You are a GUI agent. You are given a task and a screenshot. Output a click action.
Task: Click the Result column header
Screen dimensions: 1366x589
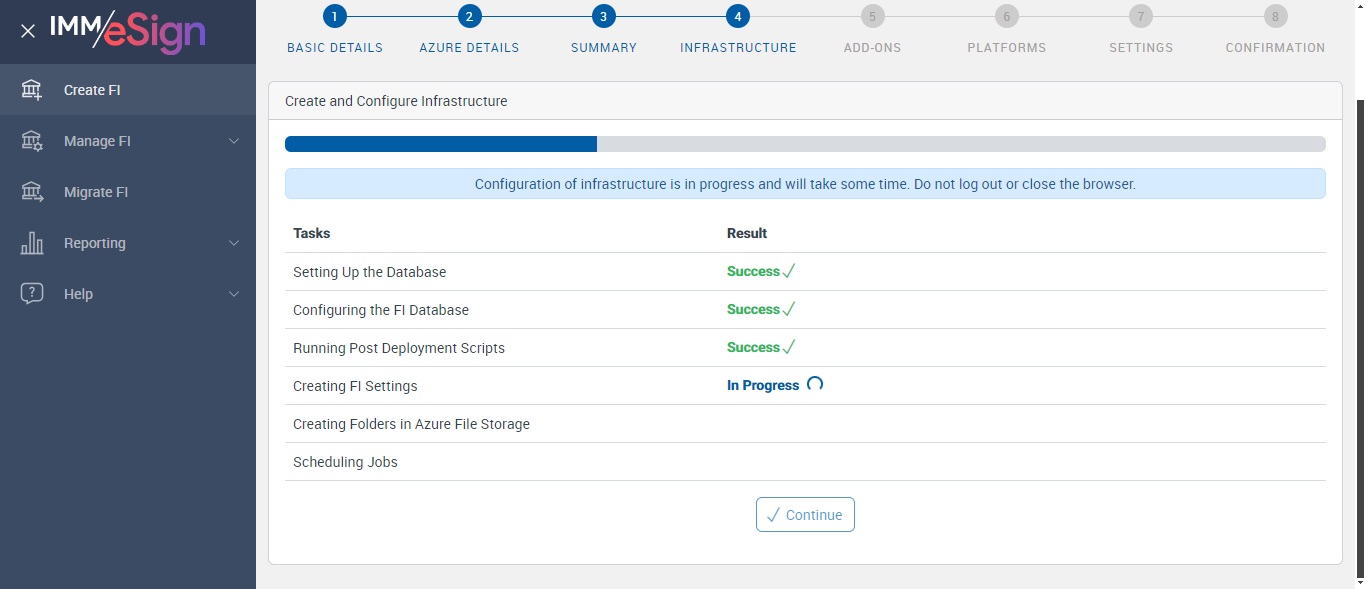[747, 233]
